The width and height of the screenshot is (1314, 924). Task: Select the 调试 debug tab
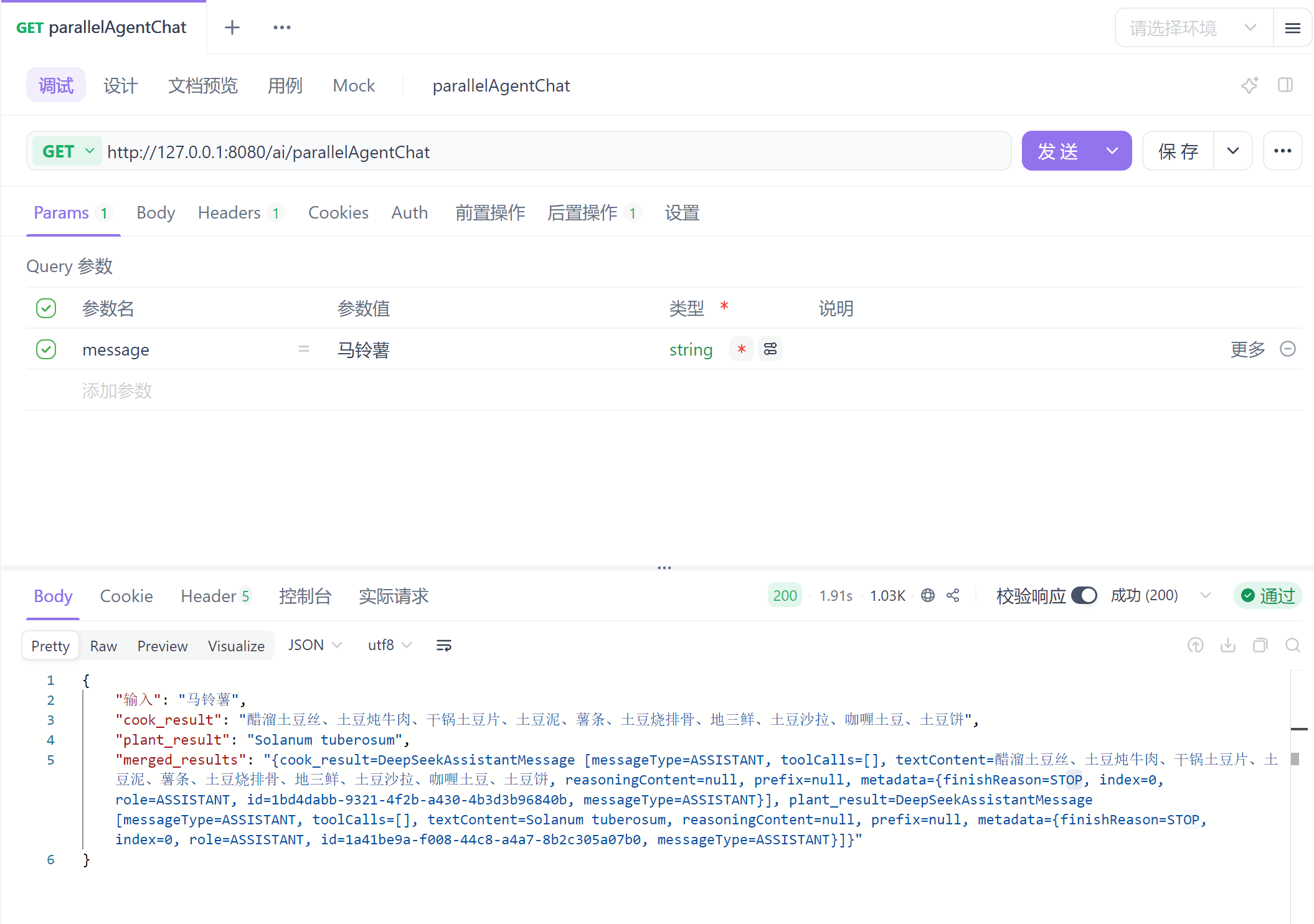point(56,85)
